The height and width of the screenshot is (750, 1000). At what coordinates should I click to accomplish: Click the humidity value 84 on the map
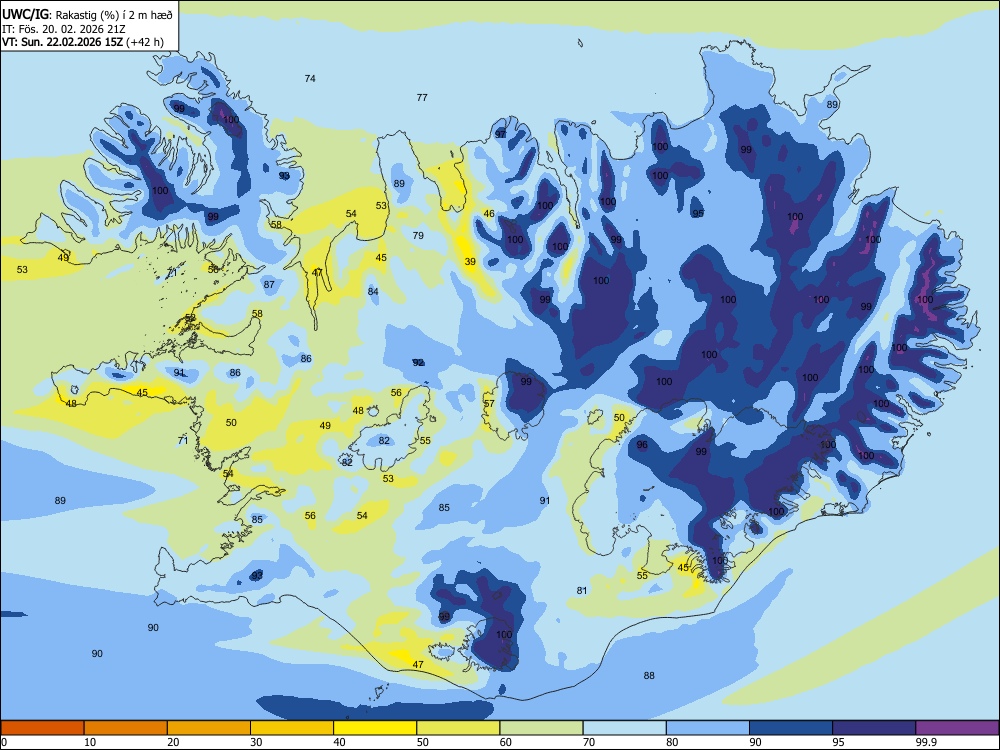373,291
